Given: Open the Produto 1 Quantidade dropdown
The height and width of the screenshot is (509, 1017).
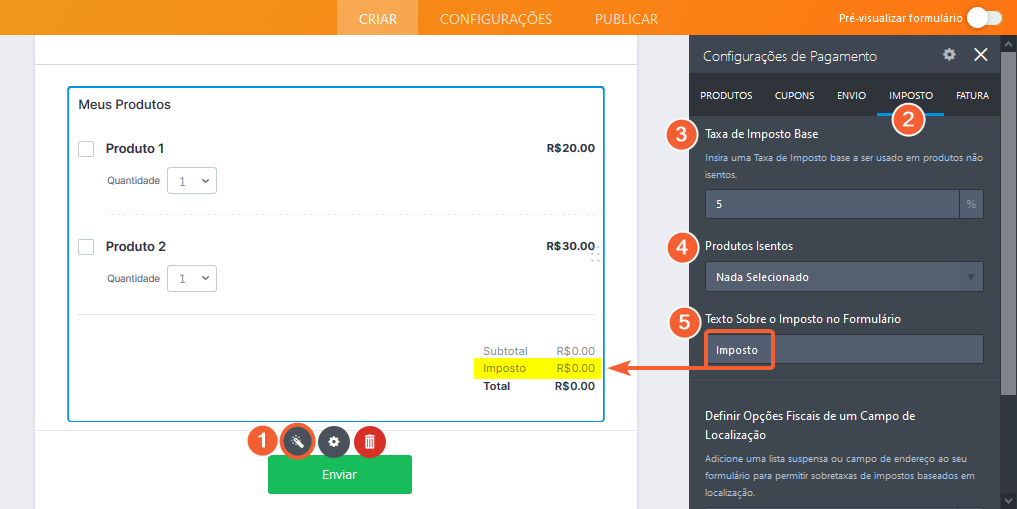Looking at the screenshot, I should (x=192, y=181).
